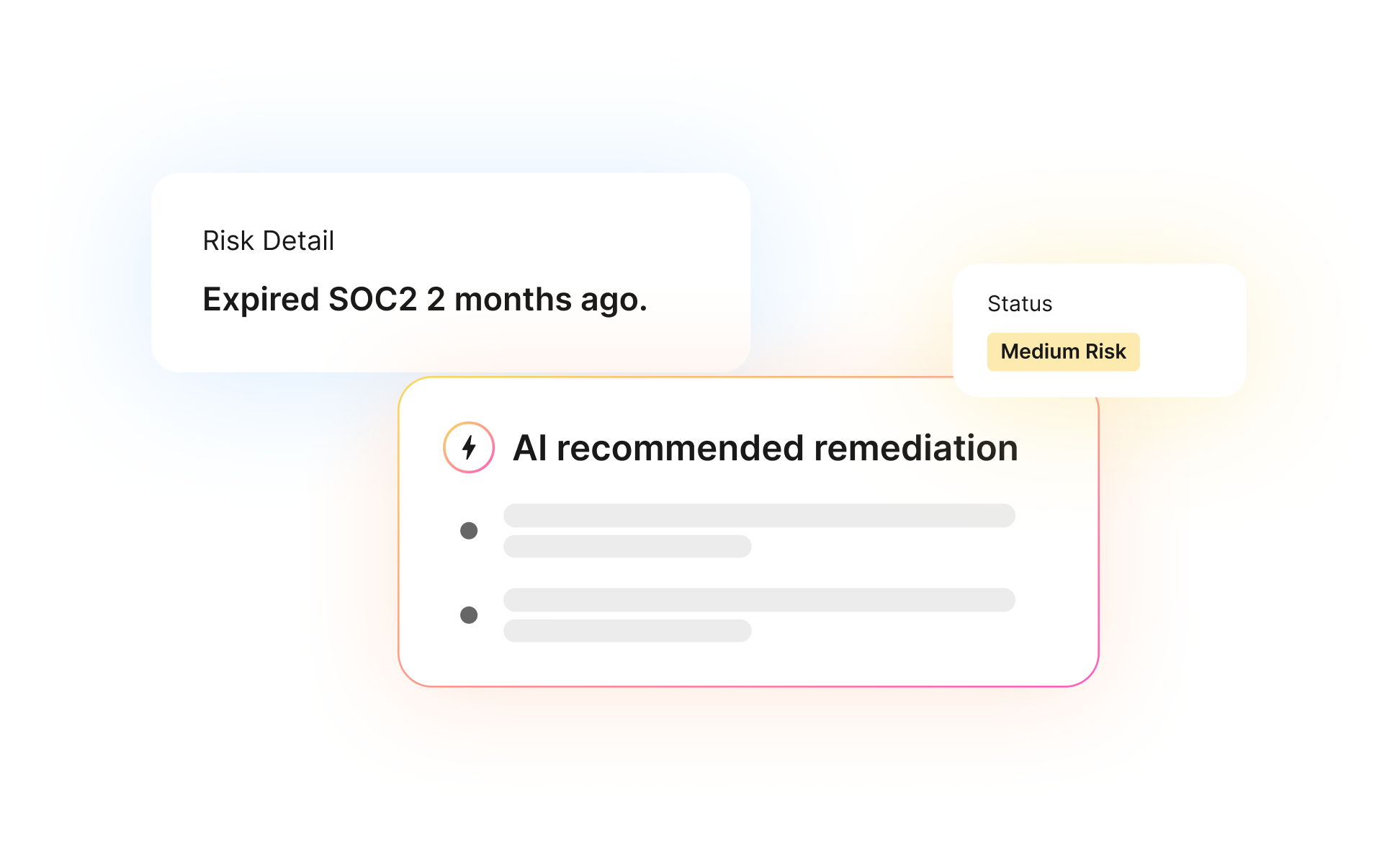1400x860 pixels.
Task: Click second remediation item's long placeholder line
Action: tap(759, 600)
